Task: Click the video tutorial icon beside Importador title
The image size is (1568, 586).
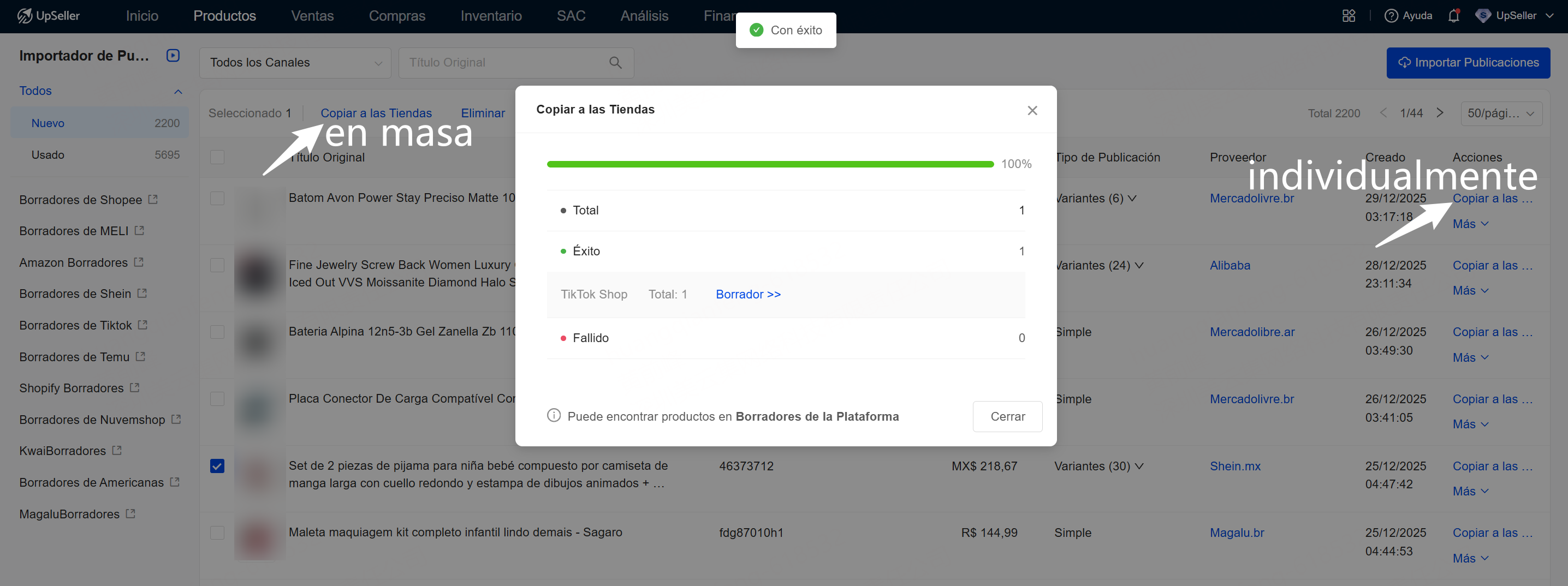Action: pos(173,55)
